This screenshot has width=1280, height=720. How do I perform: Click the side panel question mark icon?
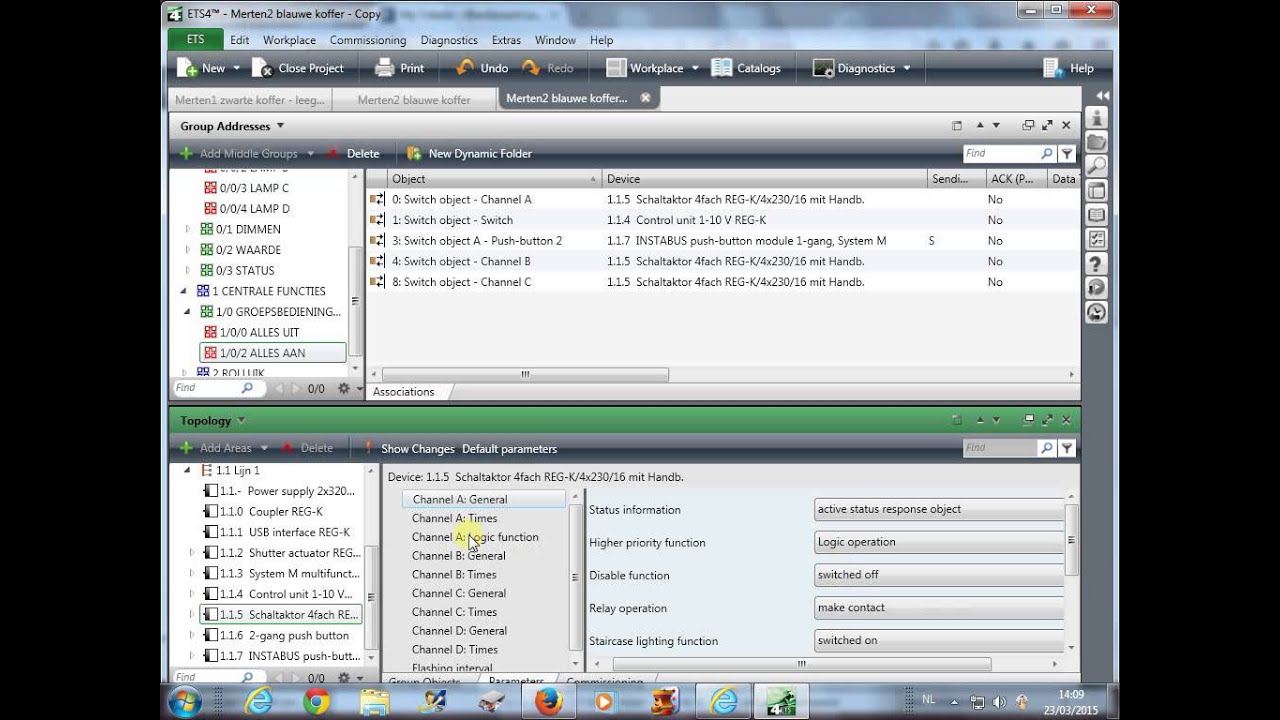click(1097, 264)
